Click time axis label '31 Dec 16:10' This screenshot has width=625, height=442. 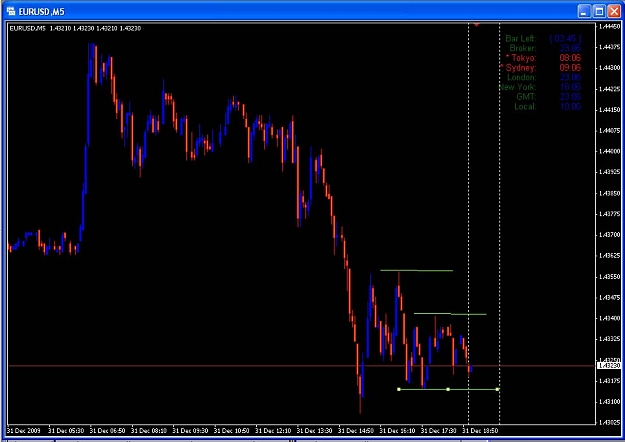398,431
